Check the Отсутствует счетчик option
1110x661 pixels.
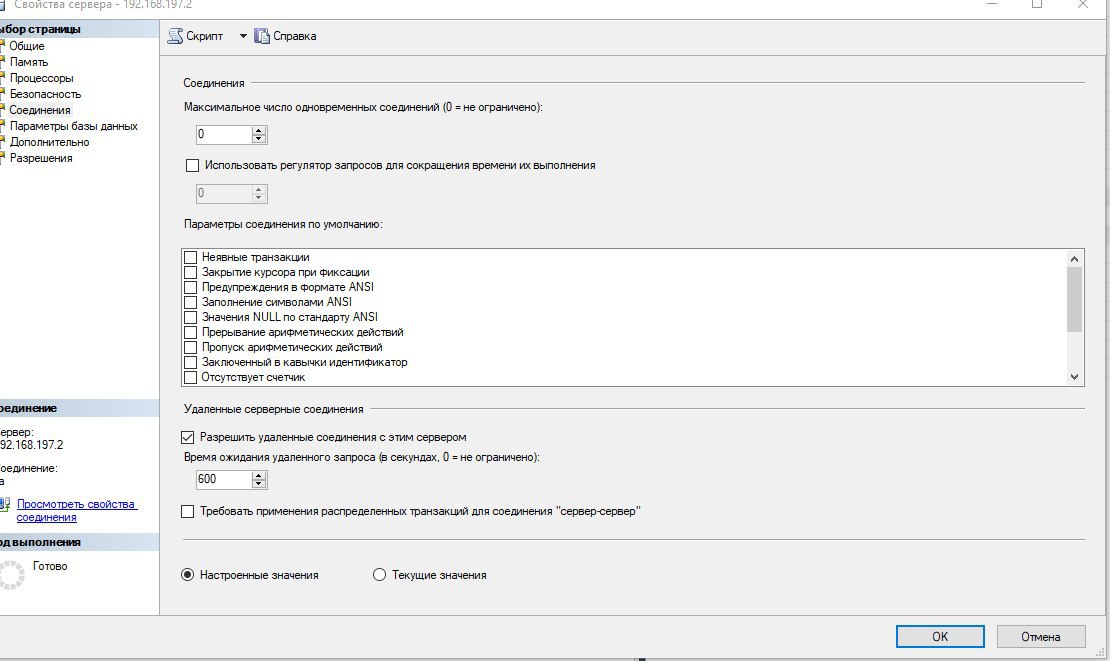[190, 378]
